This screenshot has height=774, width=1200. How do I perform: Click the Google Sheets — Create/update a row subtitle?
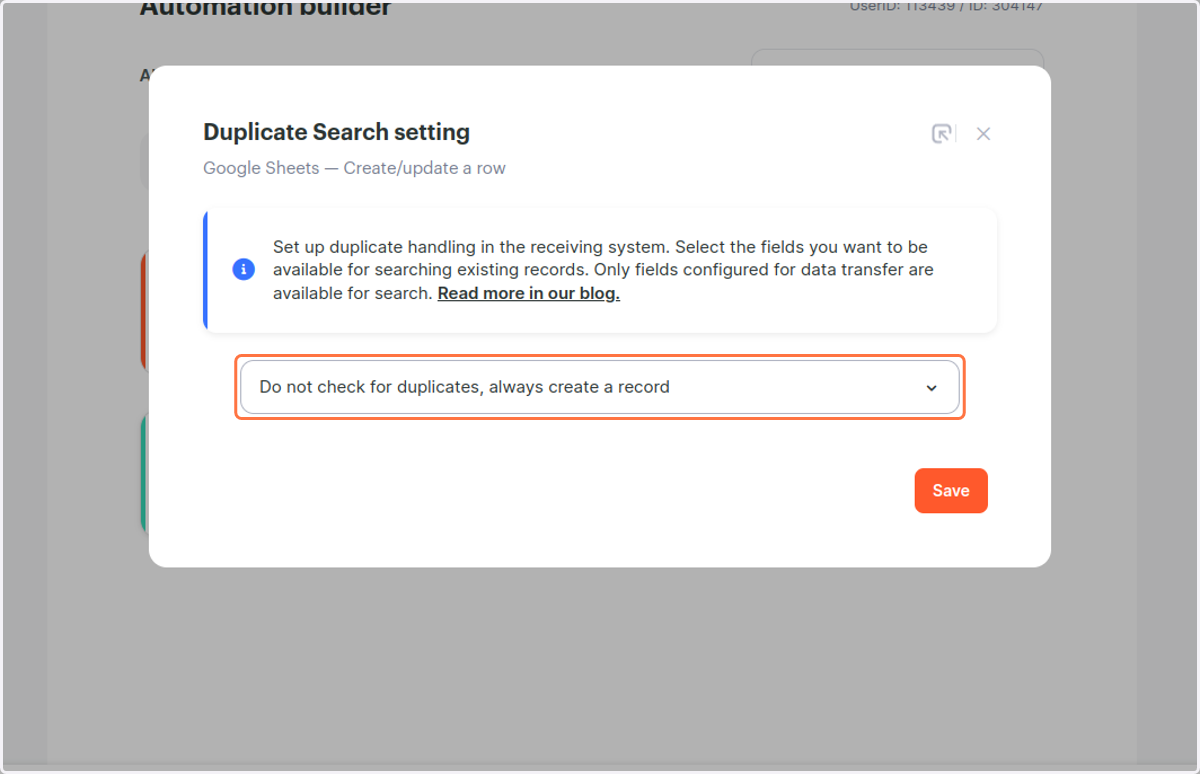tap(354, 168)
